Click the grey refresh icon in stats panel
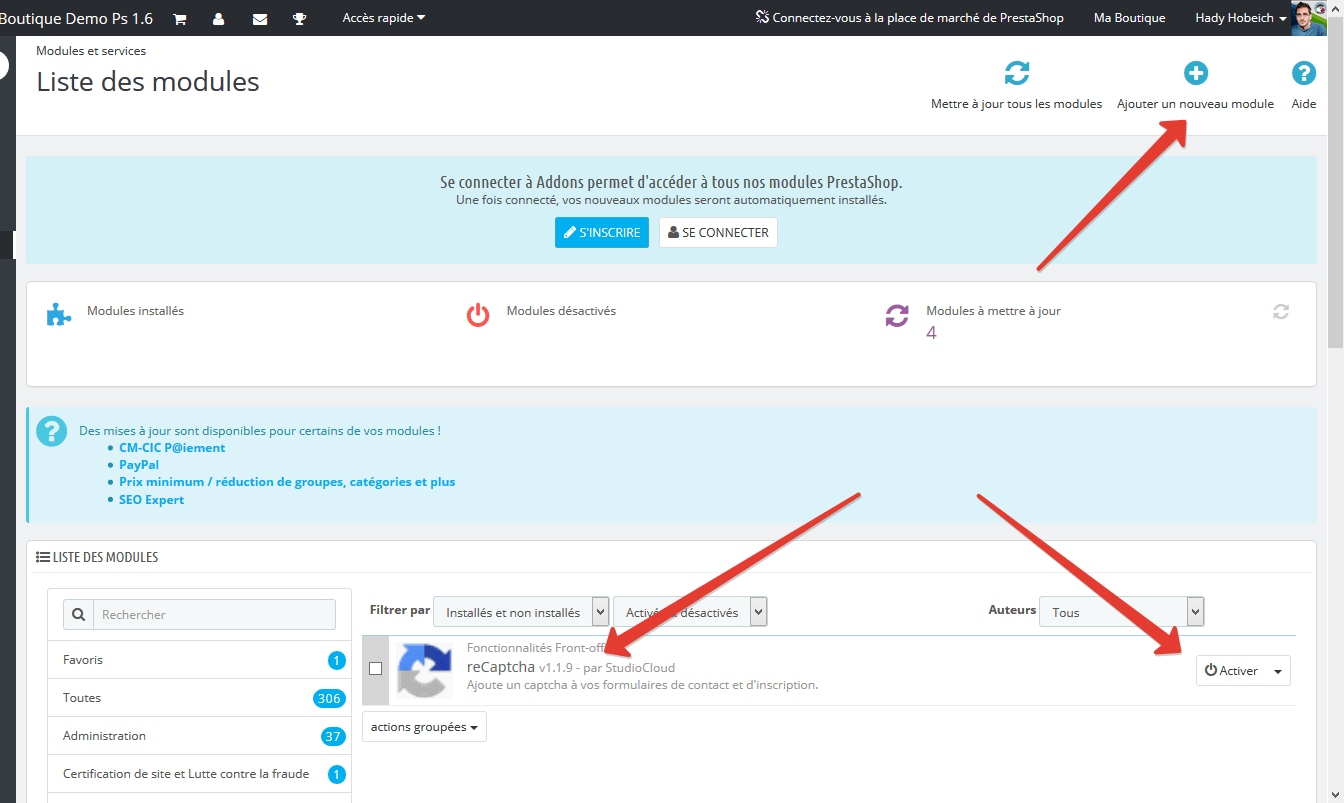 (1281, 312)
